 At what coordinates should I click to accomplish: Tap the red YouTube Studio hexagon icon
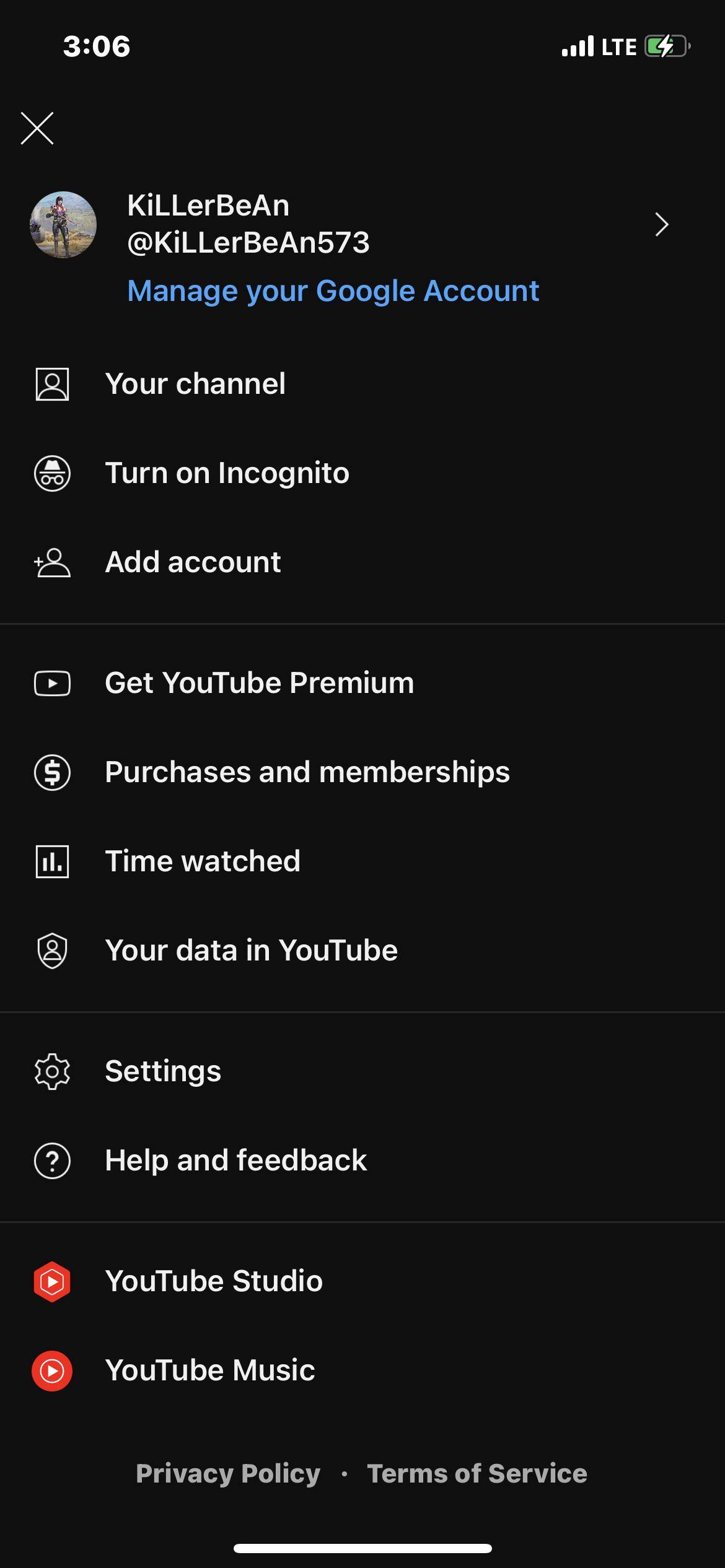click(52, 1281)
